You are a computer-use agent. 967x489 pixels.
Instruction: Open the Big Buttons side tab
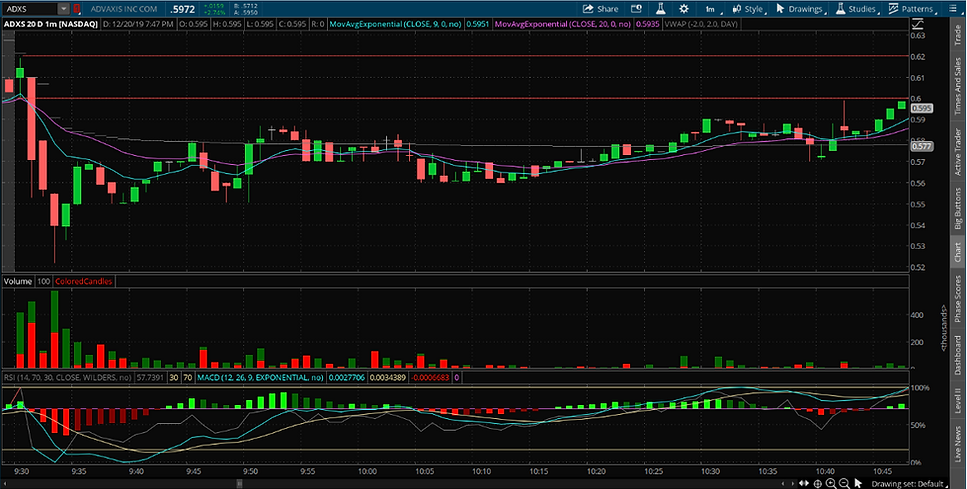(x=958, y=210)
